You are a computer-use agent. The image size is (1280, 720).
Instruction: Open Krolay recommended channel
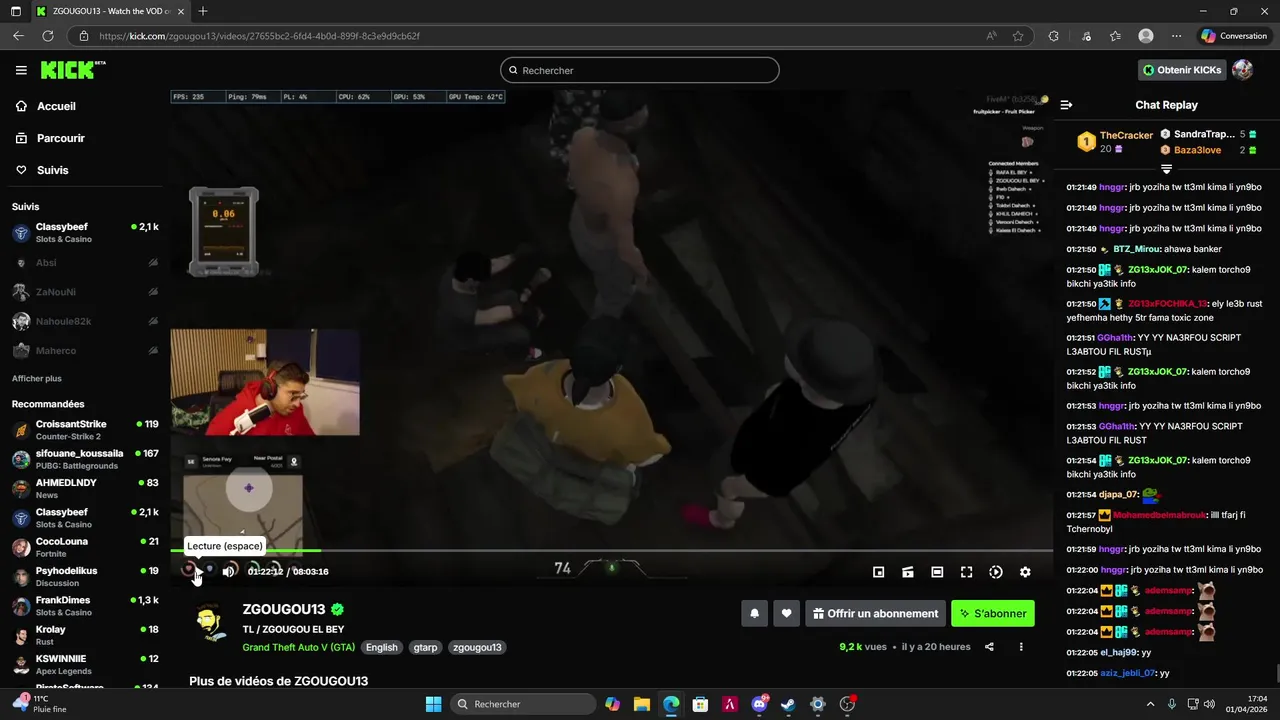85,635
